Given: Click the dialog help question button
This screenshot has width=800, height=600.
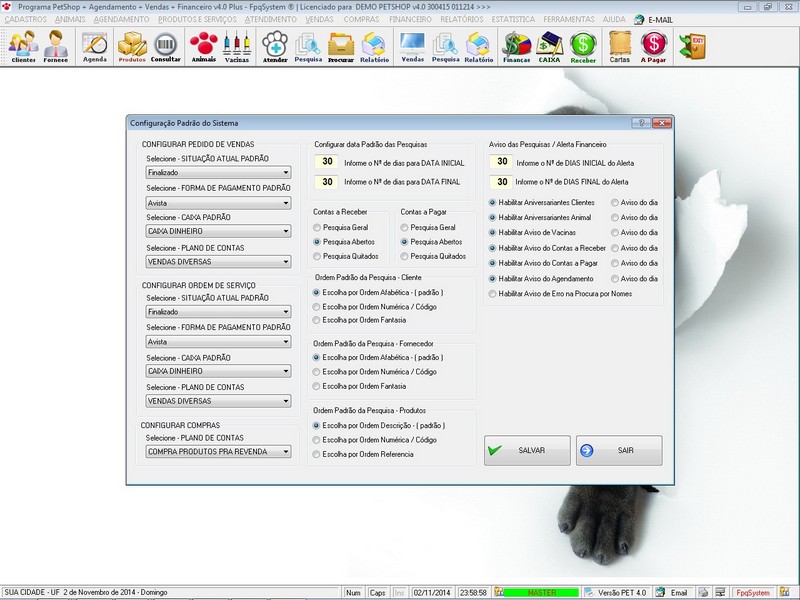Looking at the screenshot, I should pos(641,123).
